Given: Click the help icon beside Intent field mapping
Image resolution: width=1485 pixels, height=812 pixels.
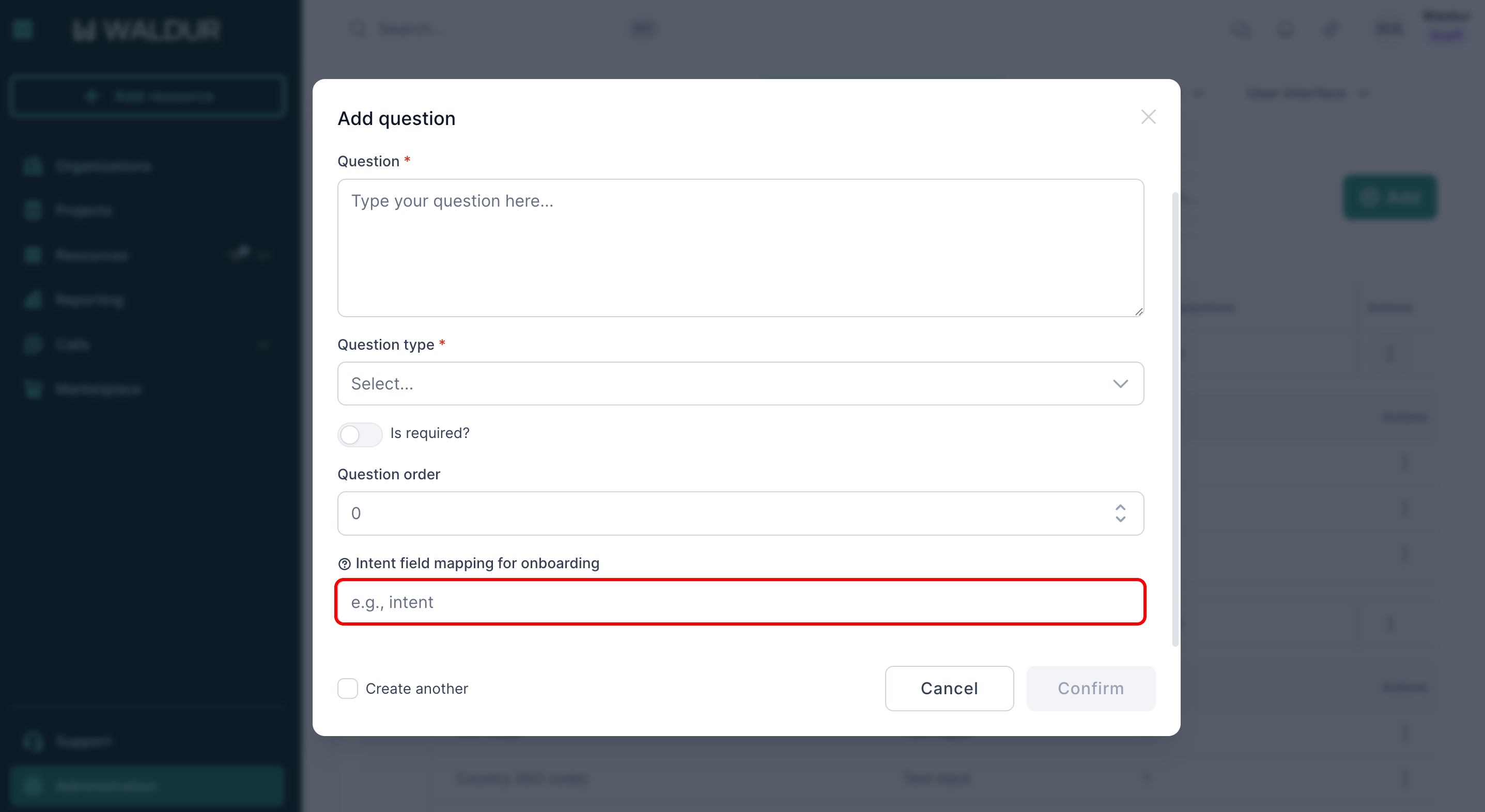Looking at the screenshot, I should click(x=344, y=564).
